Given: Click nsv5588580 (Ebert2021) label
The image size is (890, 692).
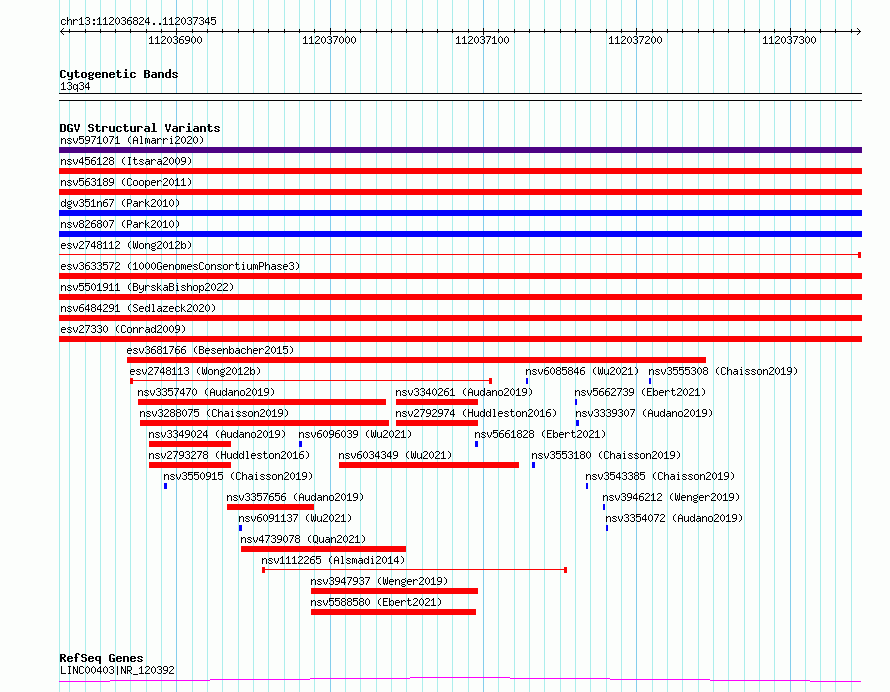Looking at the screenshot, I should click(376, 602).
